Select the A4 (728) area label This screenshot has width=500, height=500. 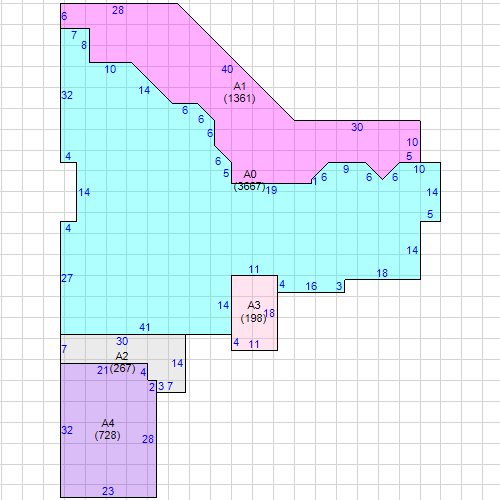(x=108, y=429)
